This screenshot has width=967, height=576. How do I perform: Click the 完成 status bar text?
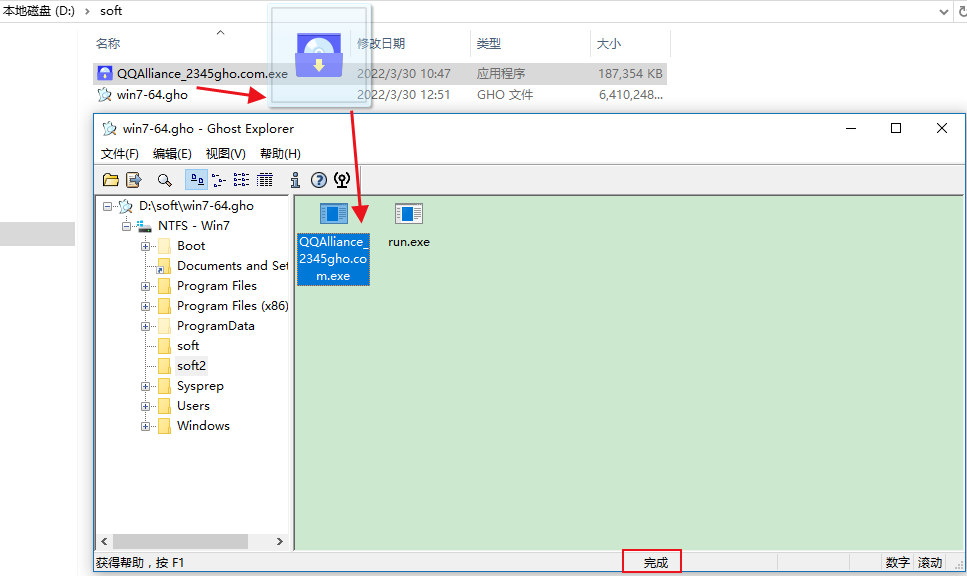[656, 562]
